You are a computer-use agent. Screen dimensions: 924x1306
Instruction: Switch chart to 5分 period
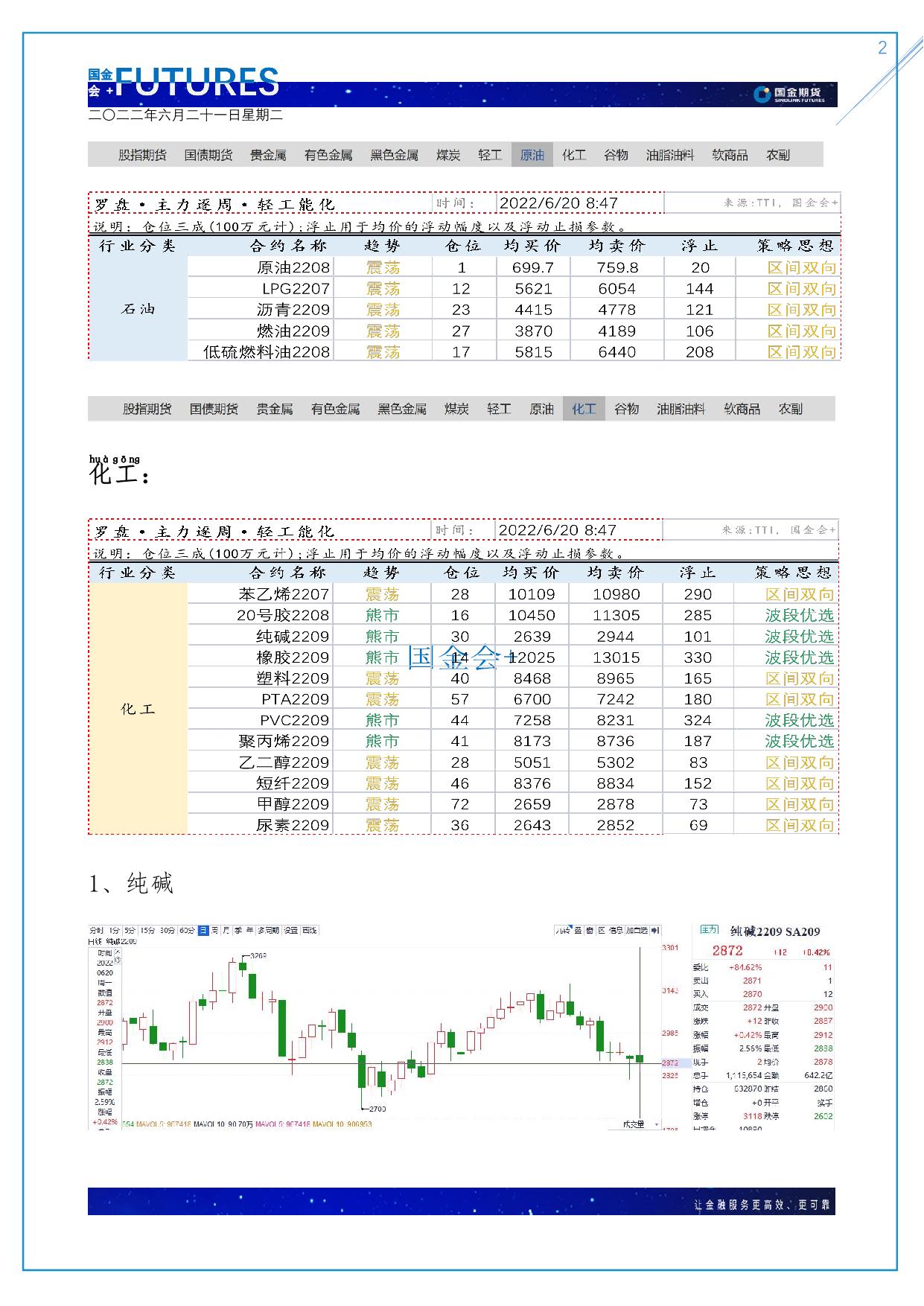click(130, 931)
